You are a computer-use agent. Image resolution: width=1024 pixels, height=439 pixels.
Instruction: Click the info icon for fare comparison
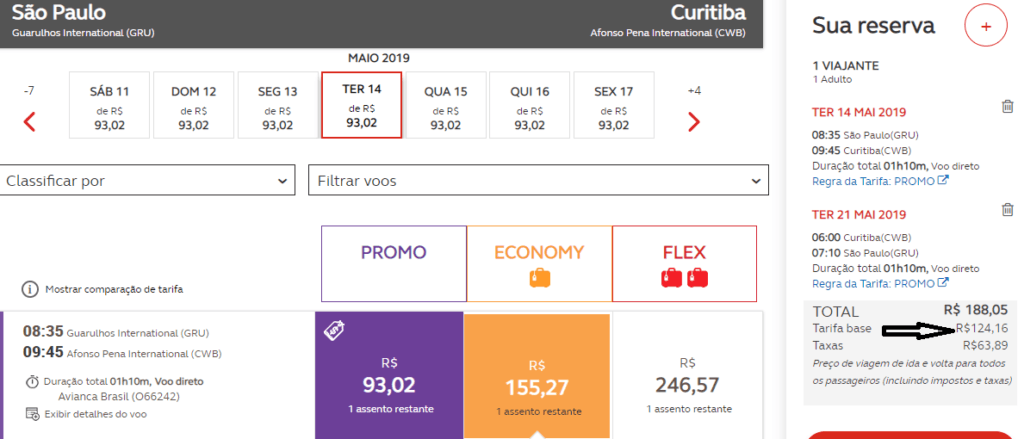(30, 289)
